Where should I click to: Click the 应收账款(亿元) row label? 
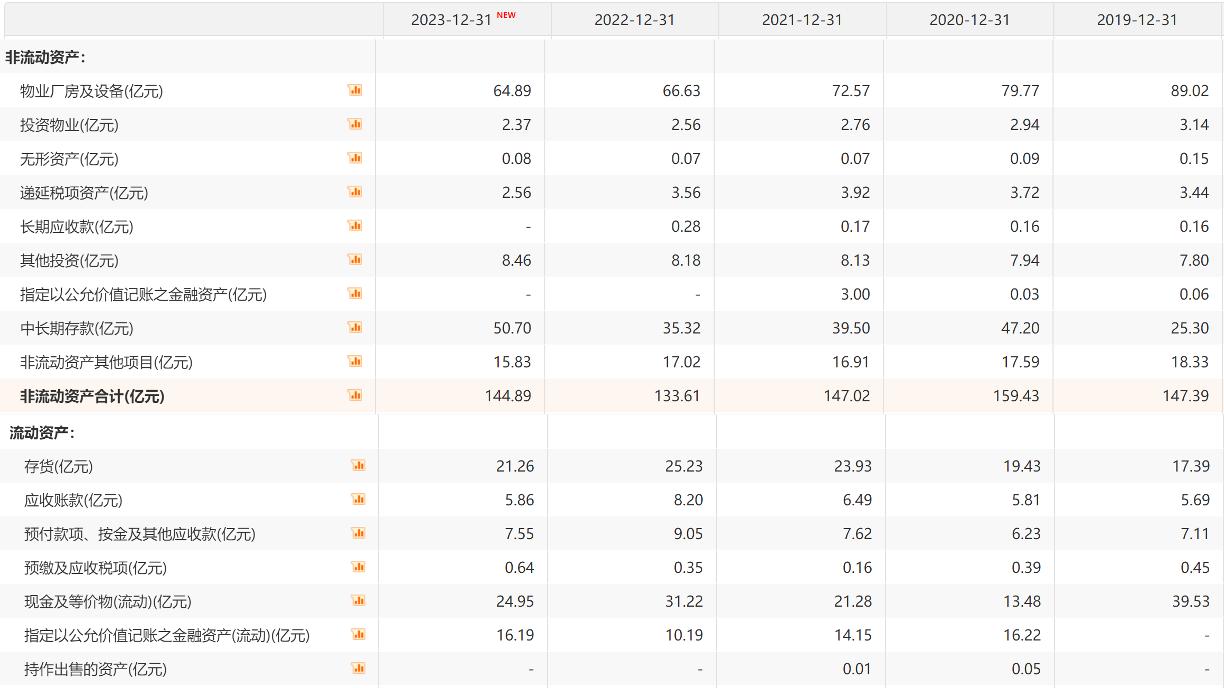click(x=73, y=501)
